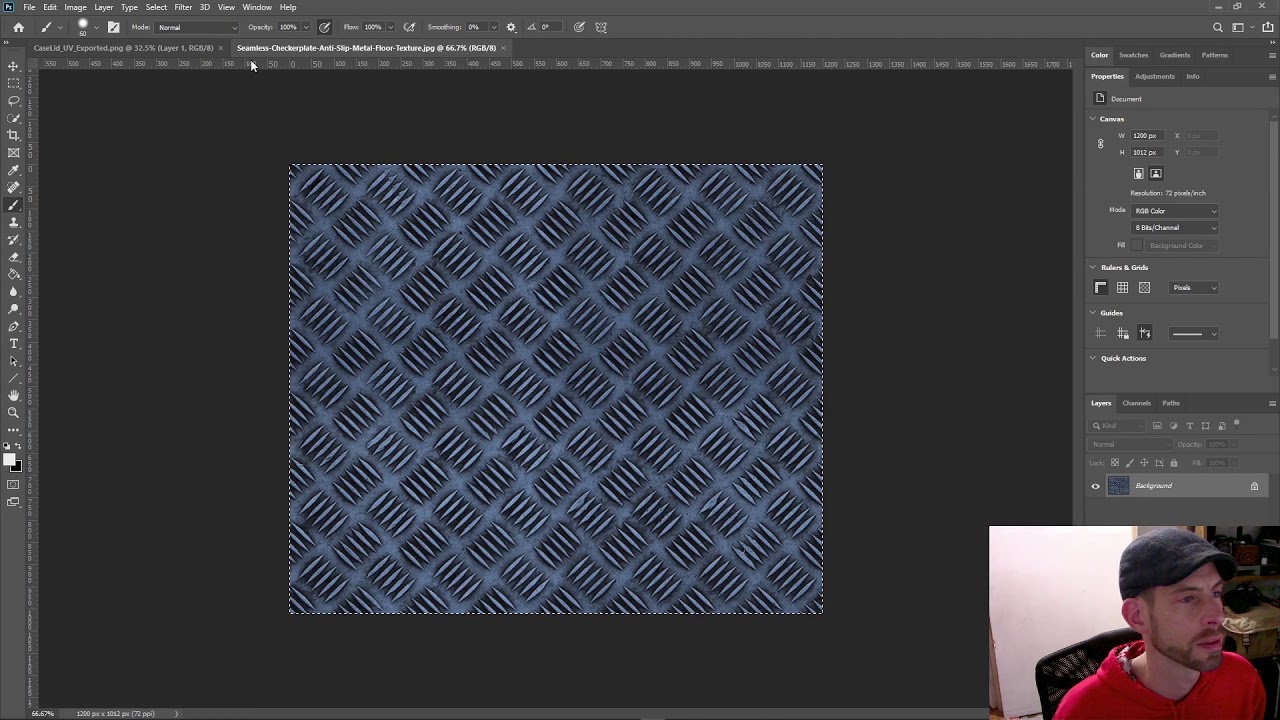Select the Zoom tool
This screenshot has height=720, width=1280.
point(13,413)
